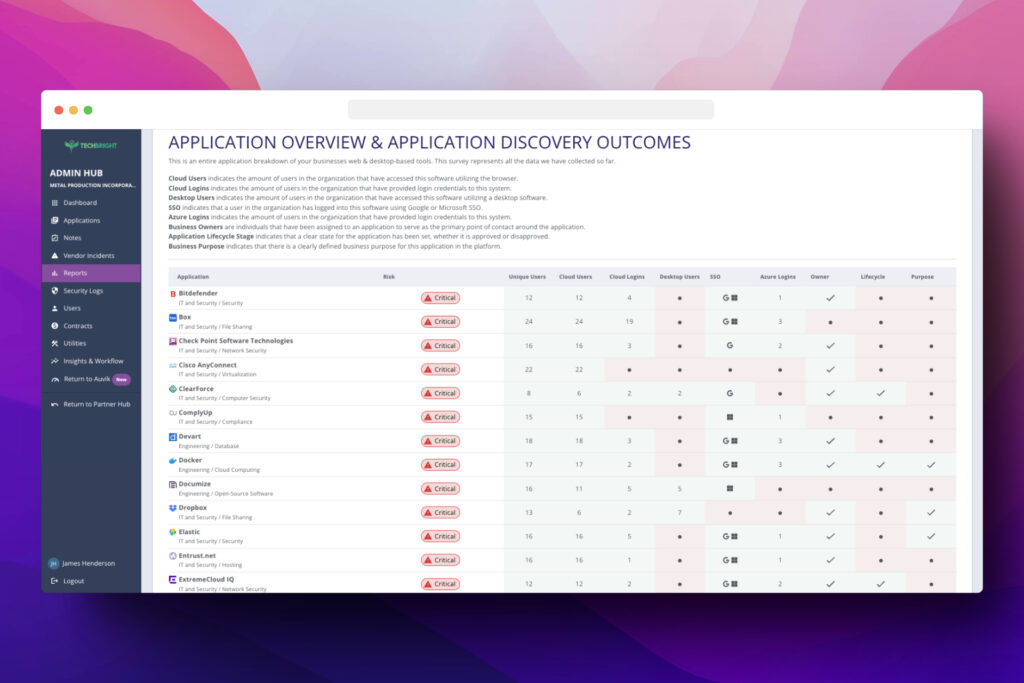This screenshot has height=683, width=1024.
Task: Click the browser address bar
Action: (x=531, y=110)
